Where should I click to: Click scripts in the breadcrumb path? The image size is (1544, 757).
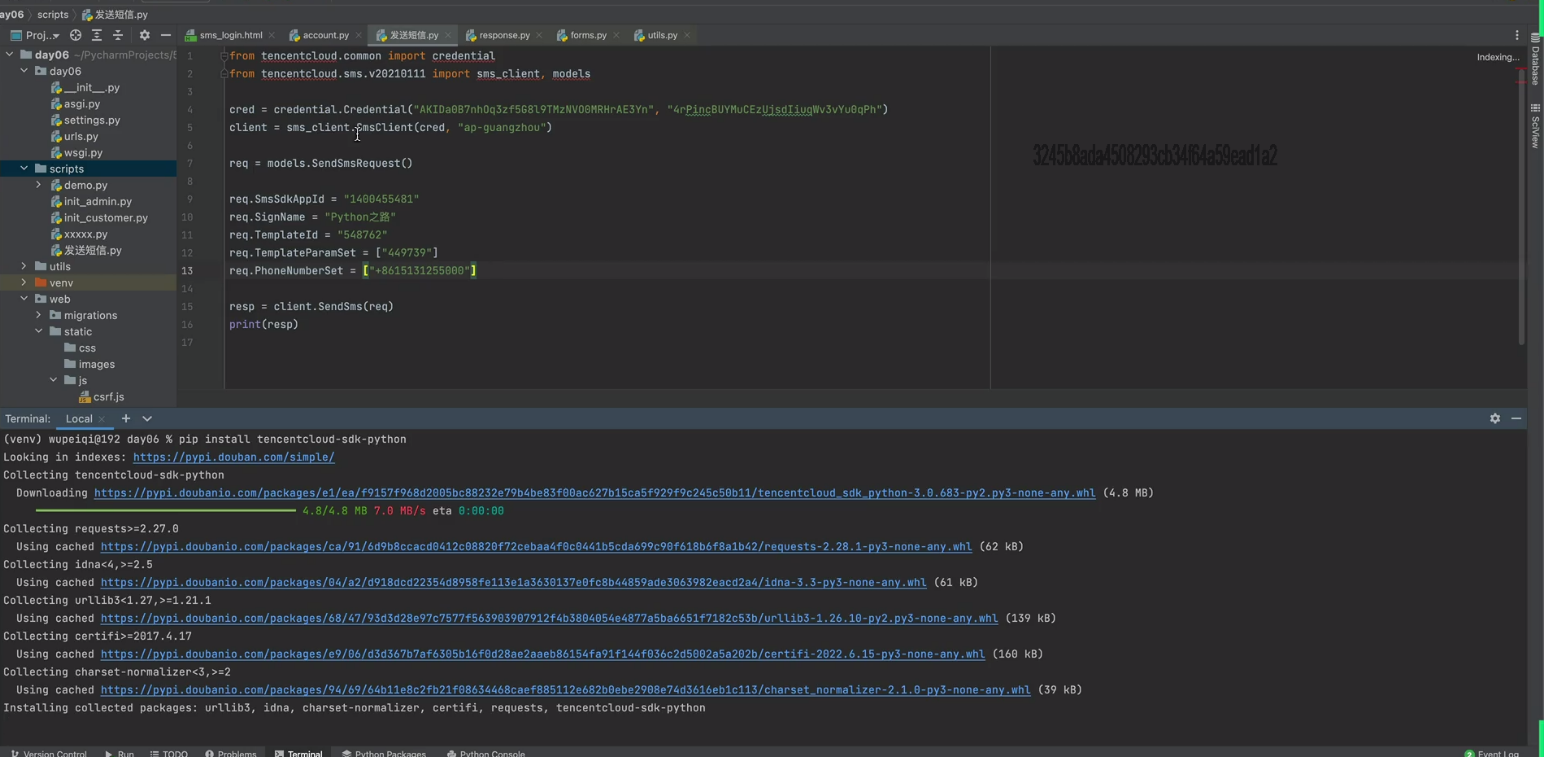[x=53, y=15]
